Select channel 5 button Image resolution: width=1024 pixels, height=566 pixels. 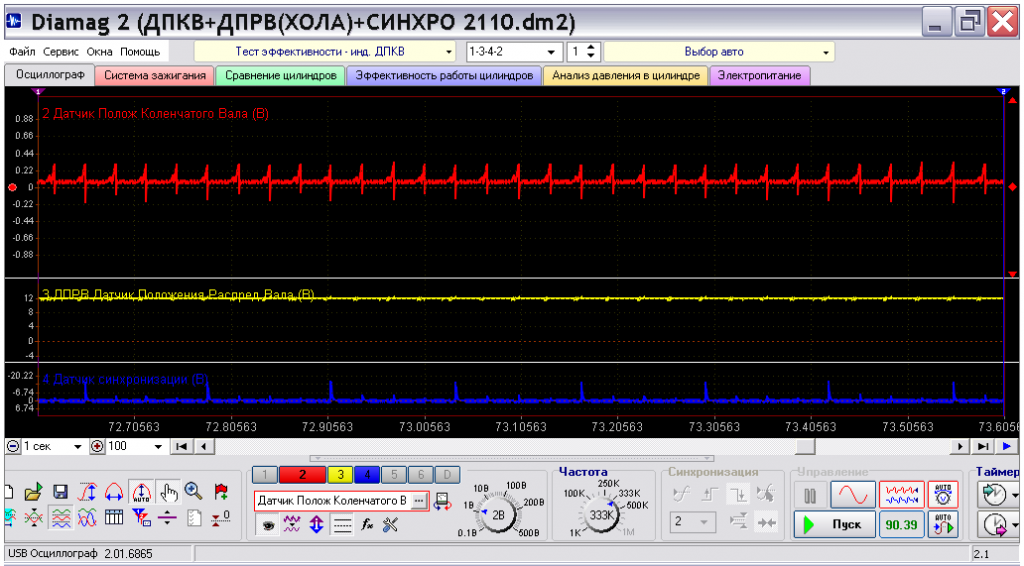(394, 475)
